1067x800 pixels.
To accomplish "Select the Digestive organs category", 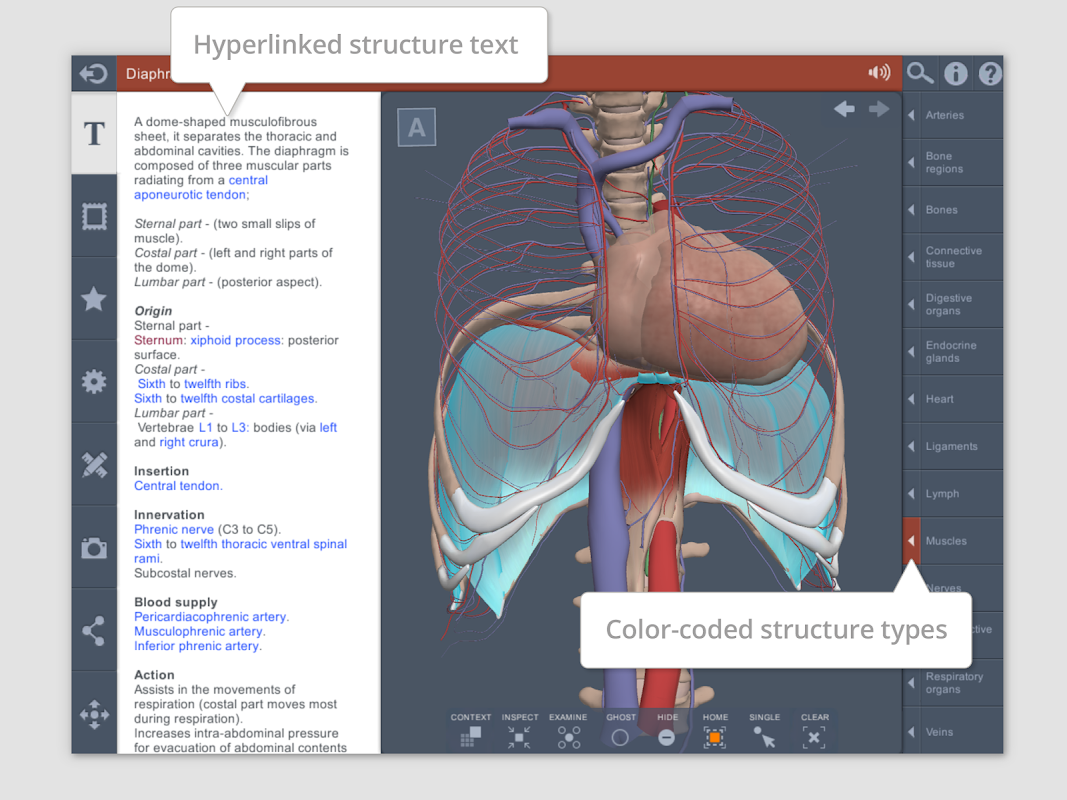I will (951, 304).
